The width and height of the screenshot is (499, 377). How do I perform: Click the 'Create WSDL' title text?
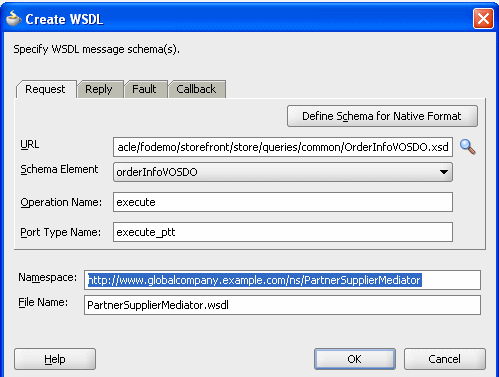pyautogui.click(x=64, y=19)
